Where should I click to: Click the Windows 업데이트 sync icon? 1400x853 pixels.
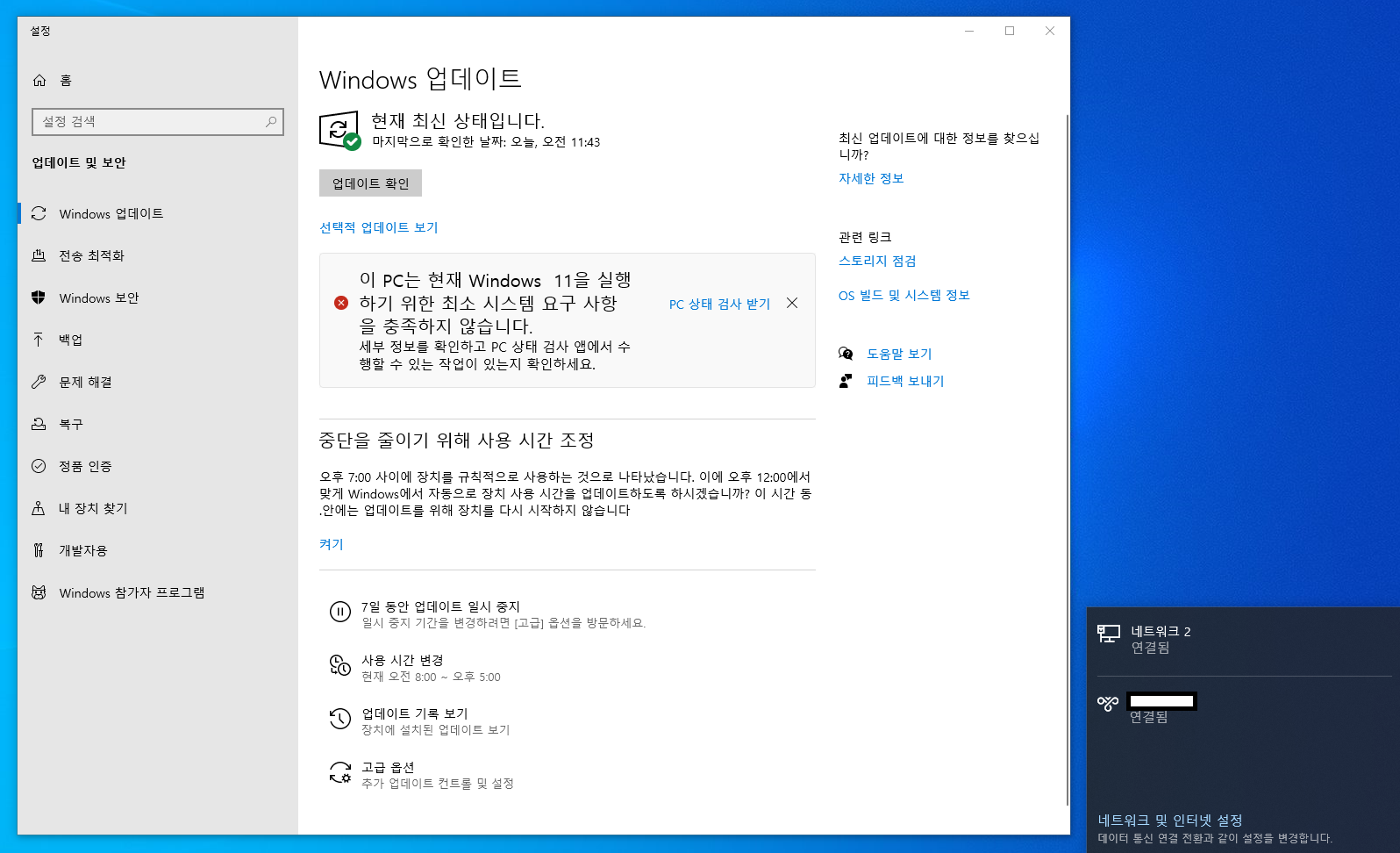[39, 213]
